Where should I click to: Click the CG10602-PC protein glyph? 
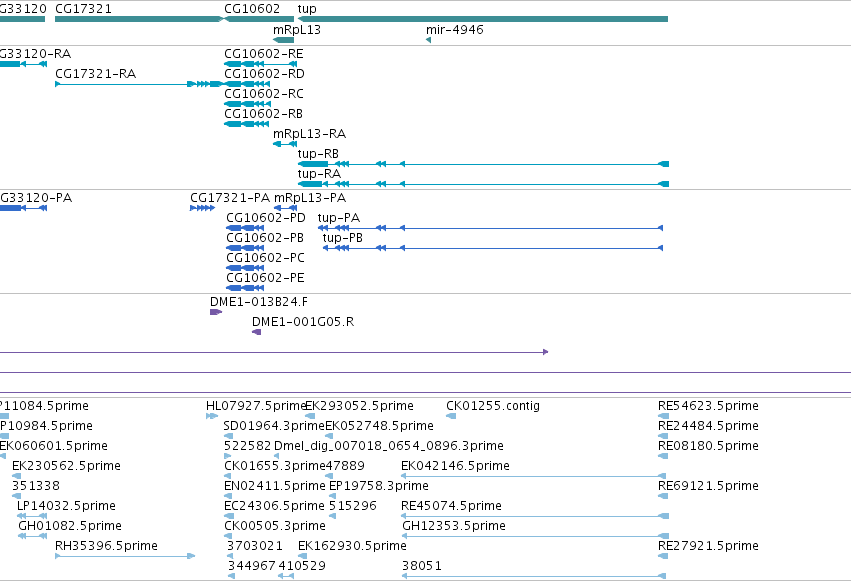click(245, 267)
